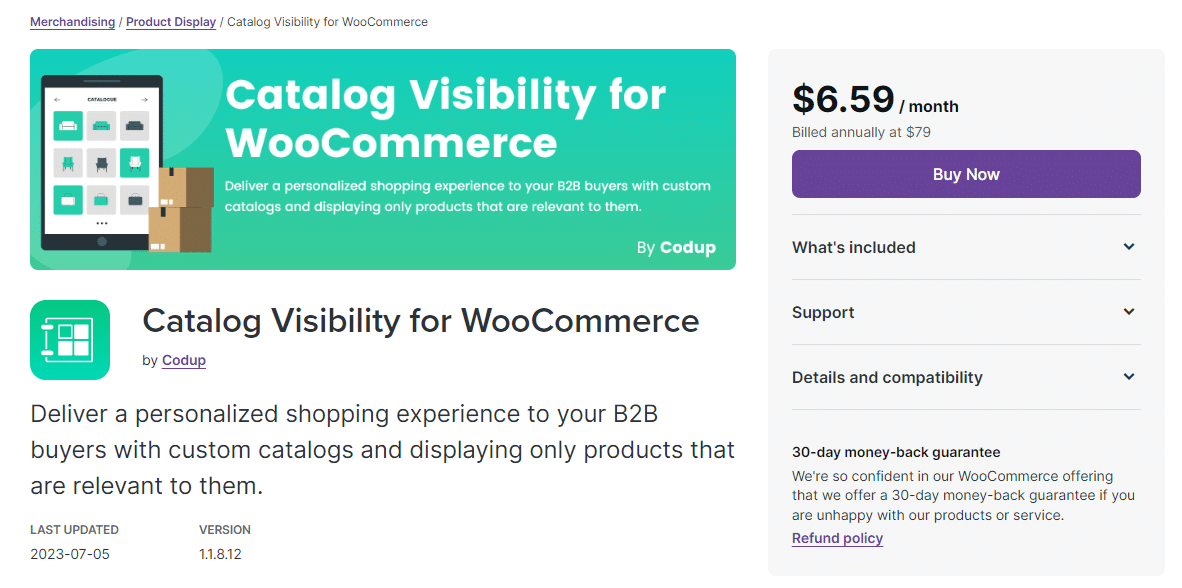The height and width of the screenshot is (588, 1182).
Task: Click the $6.59 monthly price text
Action: pos(843,99)
